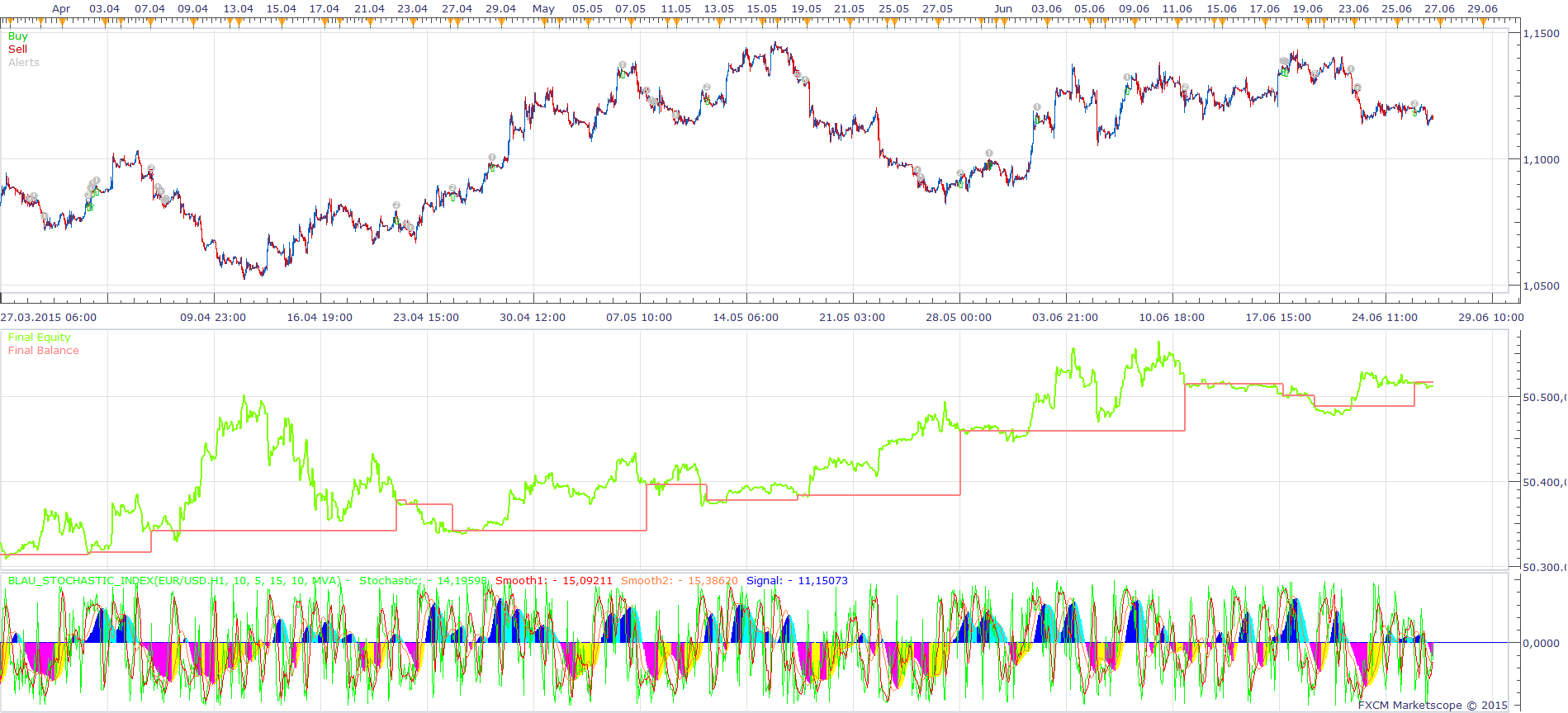Click the 11.06 date on top axis
Screen dimensions: 1568x713
1177,9
